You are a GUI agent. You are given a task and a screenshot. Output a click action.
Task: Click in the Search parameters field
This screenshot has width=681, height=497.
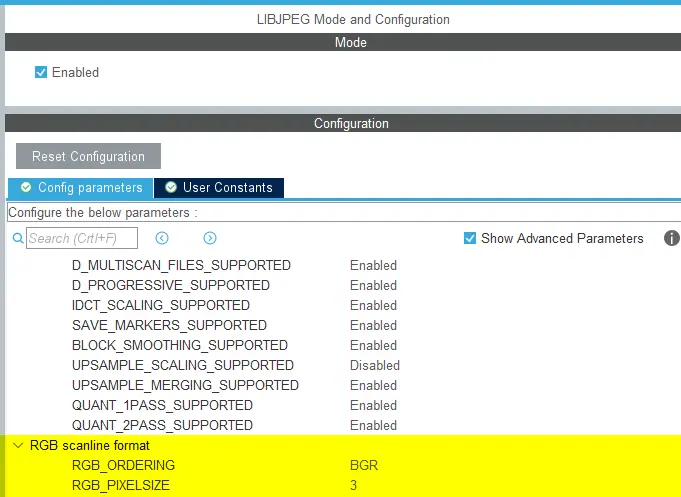tap(80, 238)
